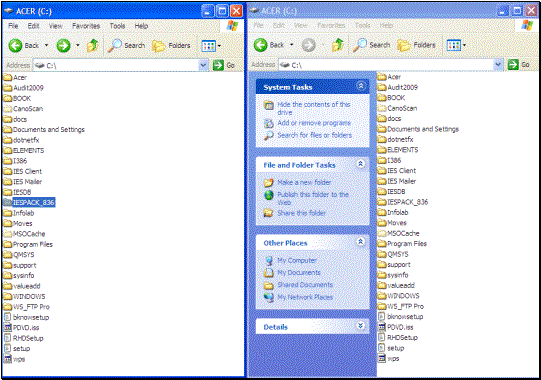Open address bar dropdown in left window
This screenshot has width=541, height=380.
click(204, 65)
